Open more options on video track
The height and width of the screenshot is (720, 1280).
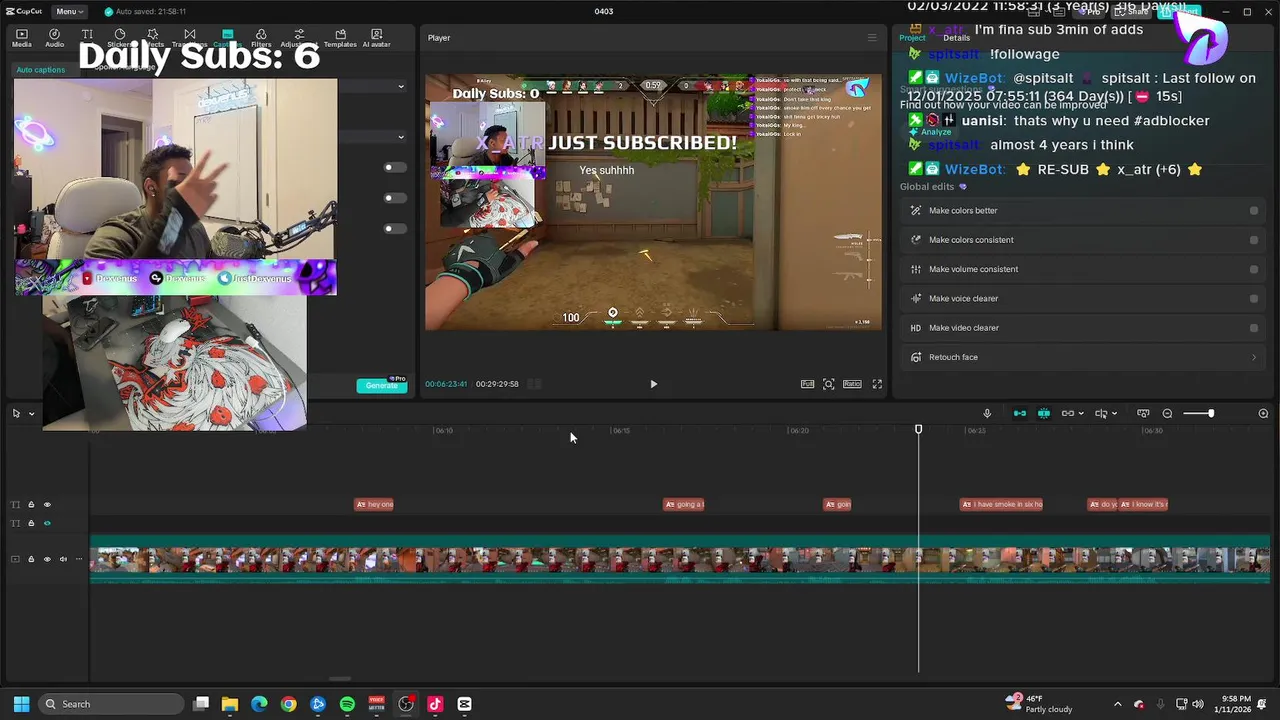[x=79, y=559]
